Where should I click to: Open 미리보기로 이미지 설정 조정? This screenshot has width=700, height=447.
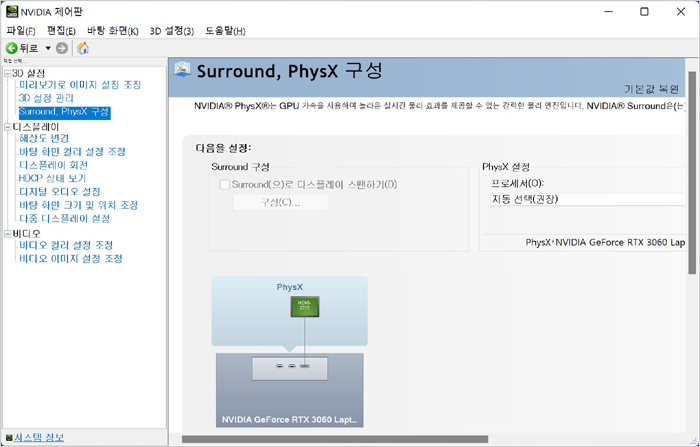tap(80, 85)
